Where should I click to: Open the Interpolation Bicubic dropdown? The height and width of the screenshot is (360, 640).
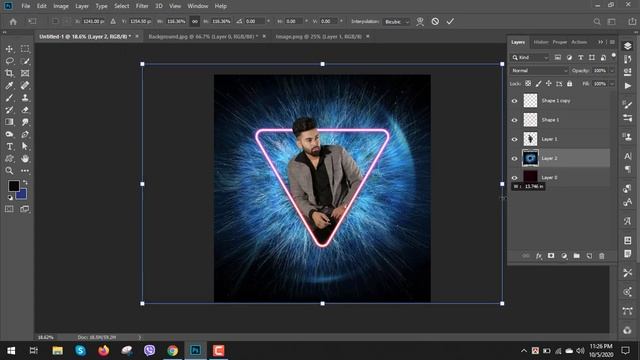396,22
